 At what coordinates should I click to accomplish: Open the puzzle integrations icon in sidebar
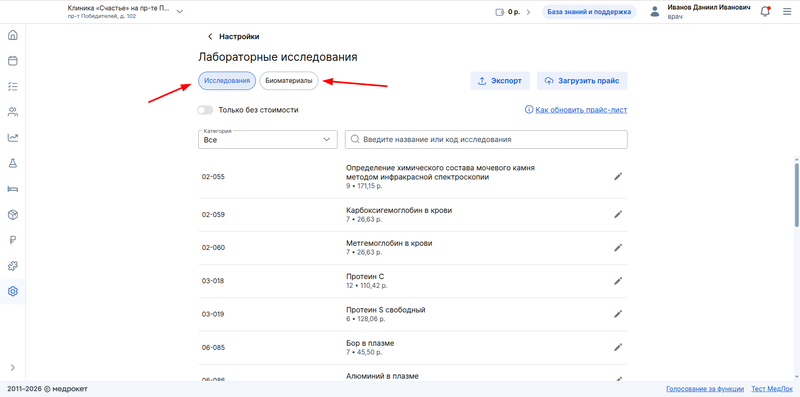pyautogui.click(x=13, y=266)
